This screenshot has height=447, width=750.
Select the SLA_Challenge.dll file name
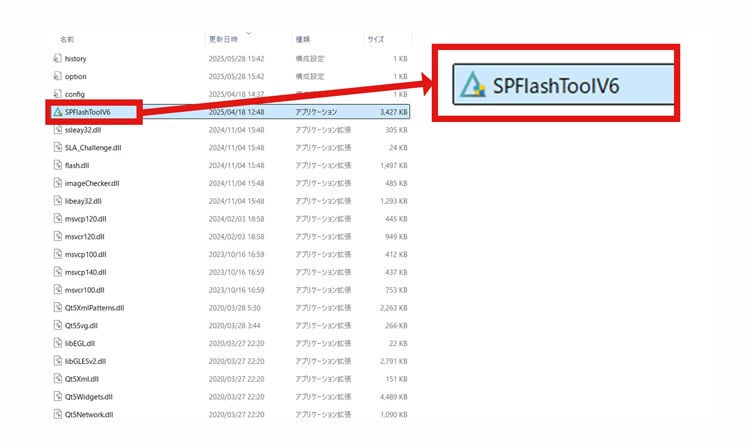tap(92, 148)
